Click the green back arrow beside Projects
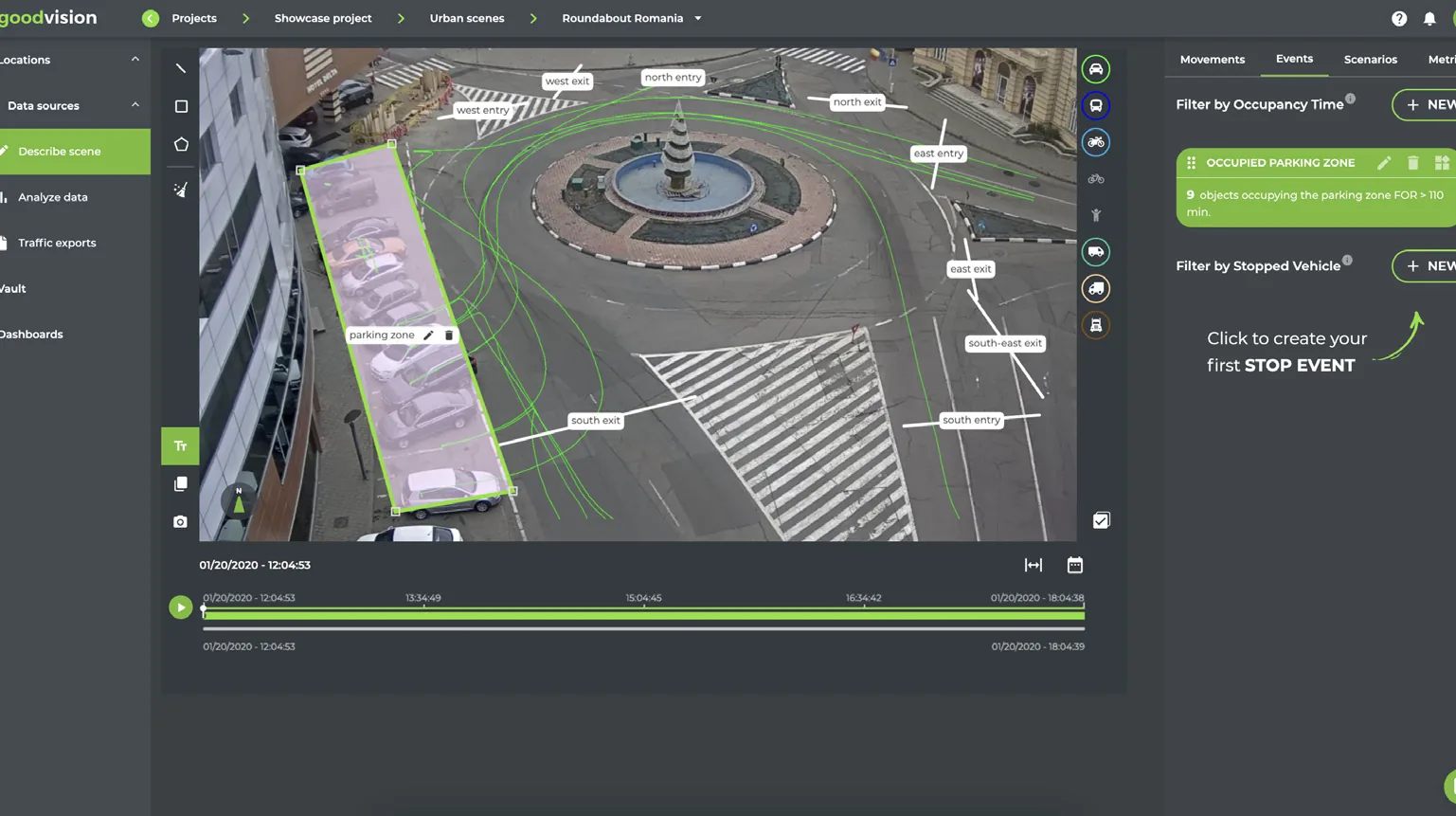 [151, 18]
